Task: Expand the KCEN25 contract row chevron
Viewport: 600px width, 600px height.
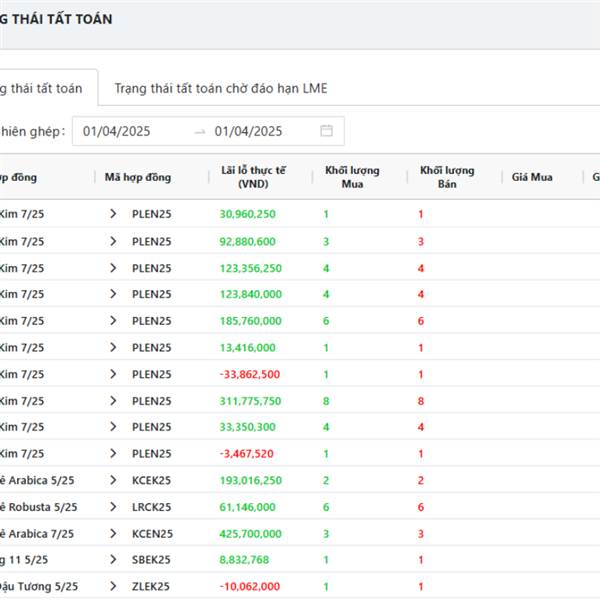Action: tap(113, 534)
